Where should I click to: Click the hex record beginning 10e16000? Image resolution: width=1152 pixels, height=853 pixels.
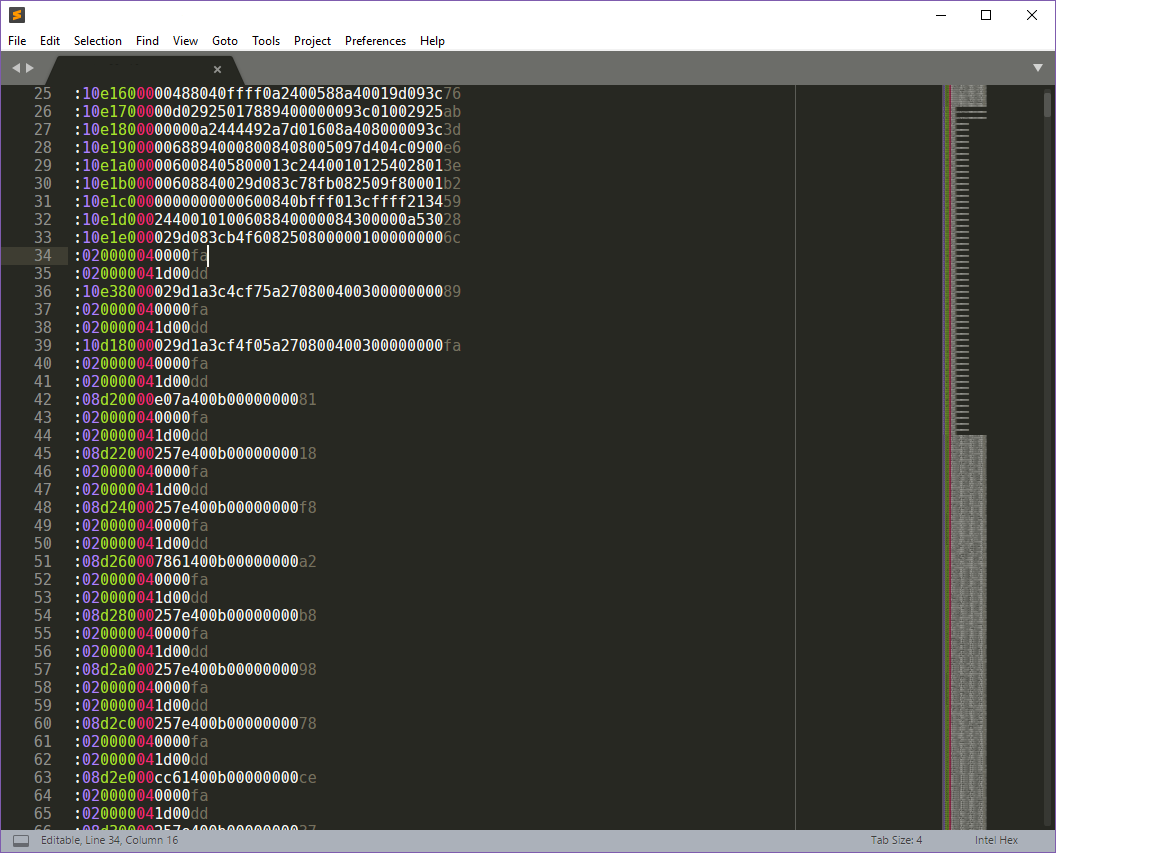point(267,94)
